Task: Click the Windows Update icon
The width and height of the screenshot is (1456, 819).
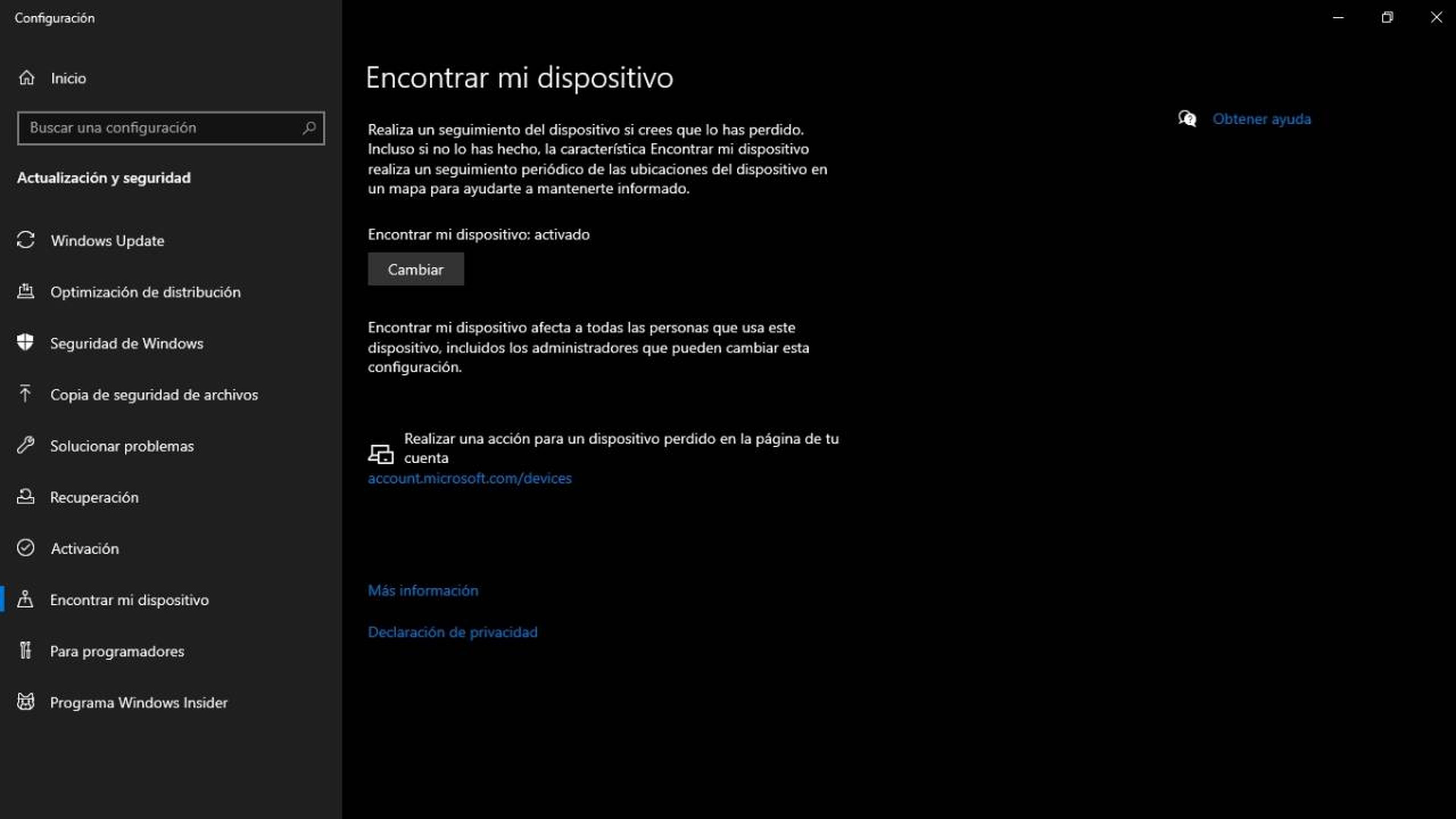Action: 27,240
